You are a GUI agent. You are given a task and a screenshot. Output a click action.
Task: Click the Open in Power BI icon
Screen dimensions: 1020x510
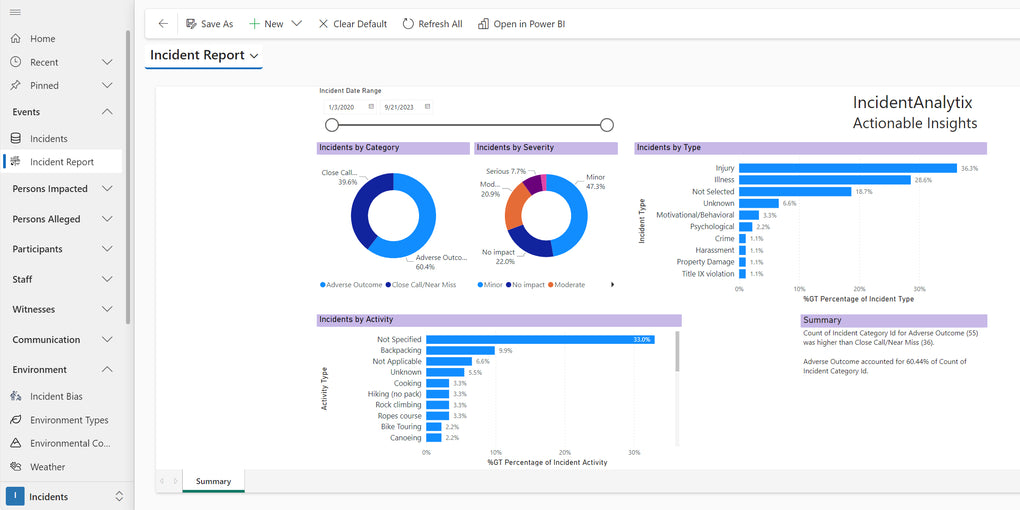click(x=484, y=24)
